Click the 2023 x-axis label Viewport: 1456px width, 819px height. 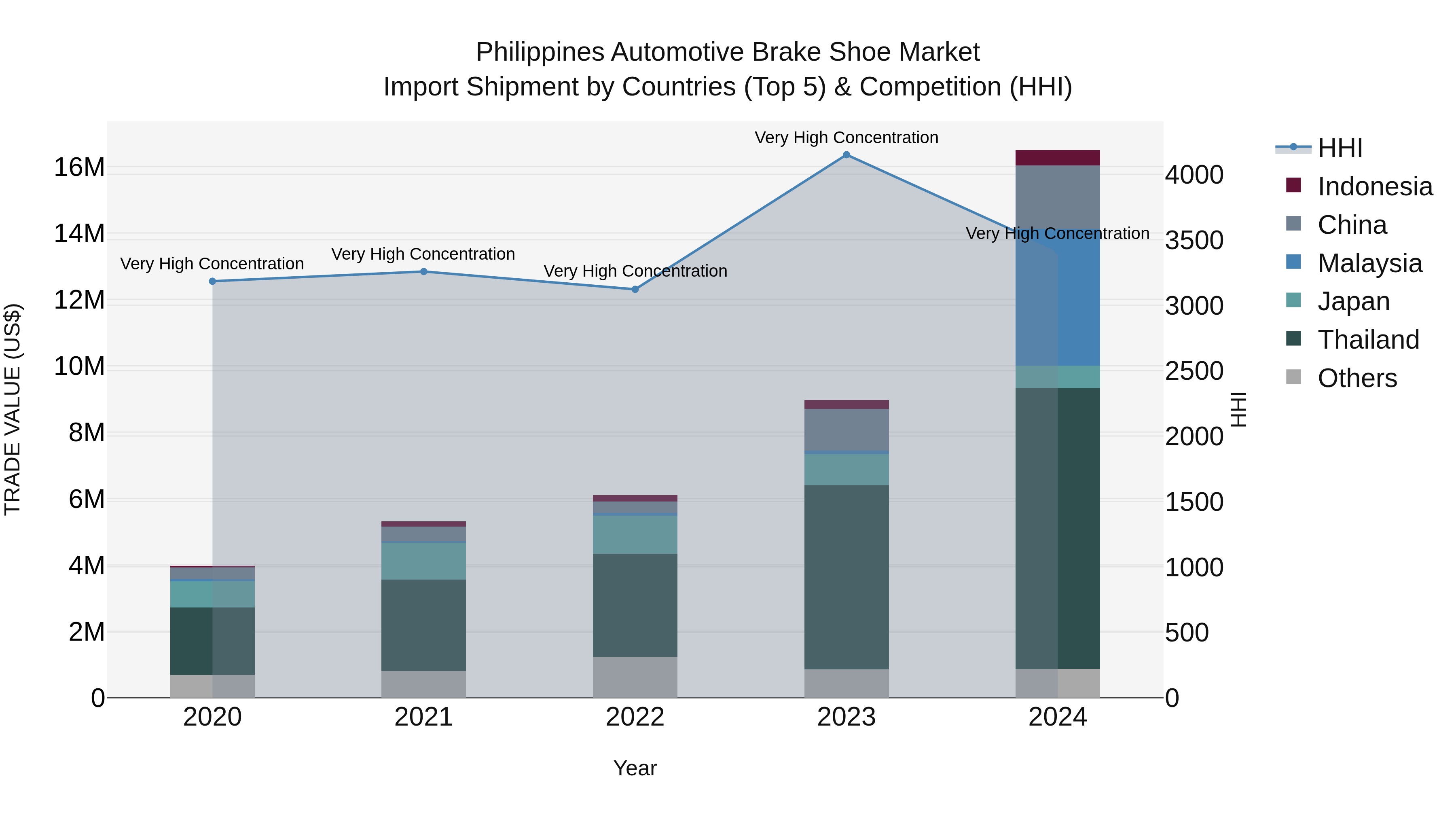click(x=846, y=717)
